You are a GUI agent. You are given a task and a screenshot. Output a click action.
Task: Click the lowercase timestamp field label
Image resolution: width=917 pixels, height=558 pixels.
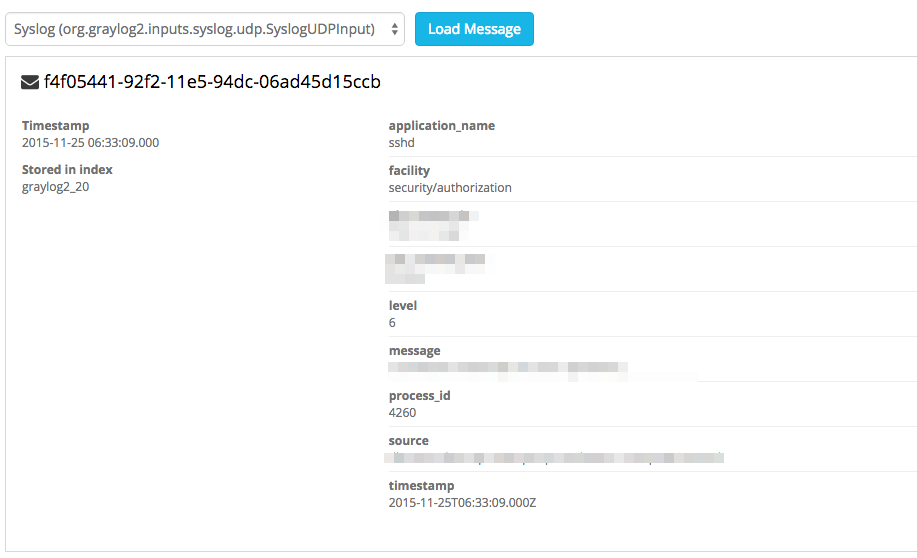(421, 486)
